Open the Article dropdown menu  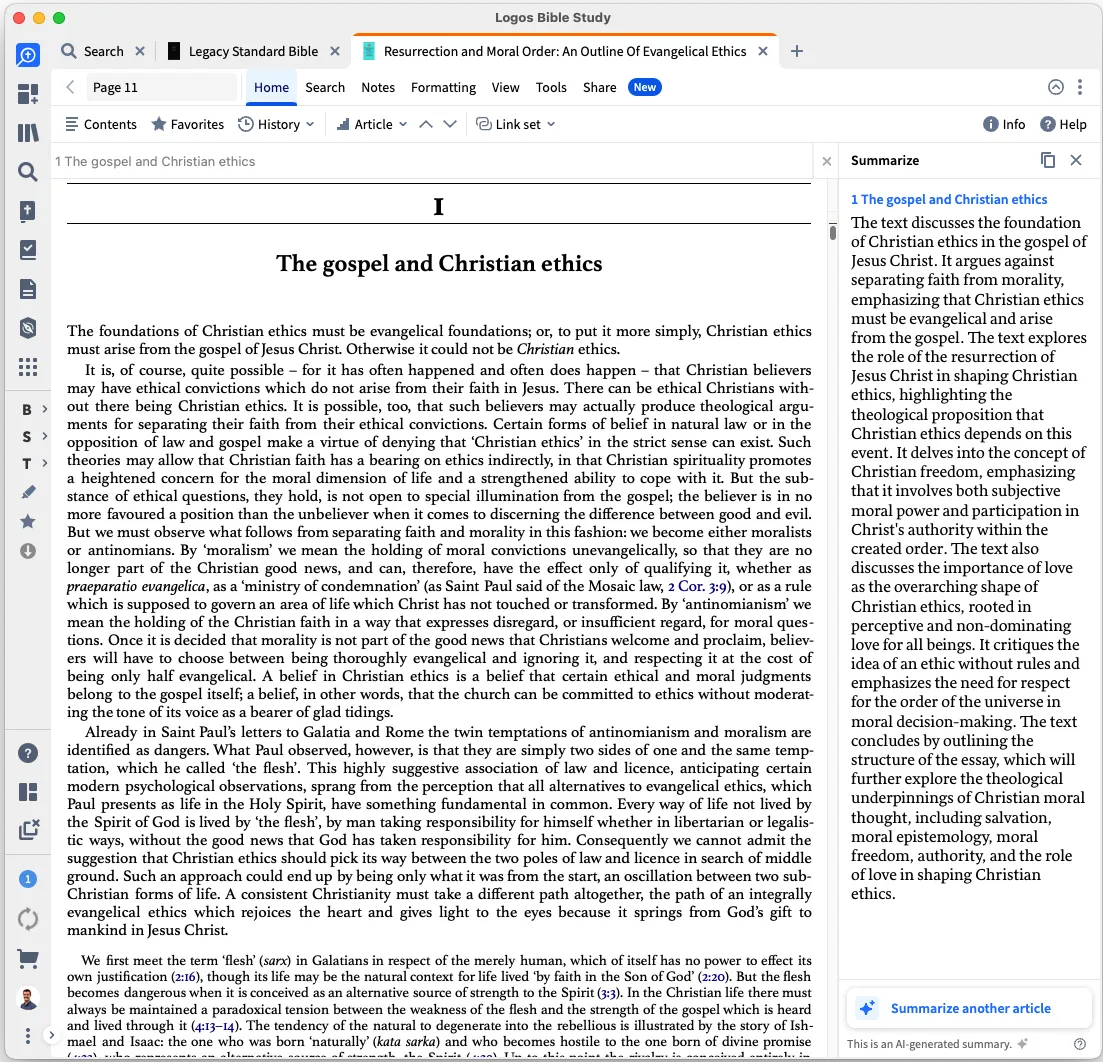click(371, 124)
